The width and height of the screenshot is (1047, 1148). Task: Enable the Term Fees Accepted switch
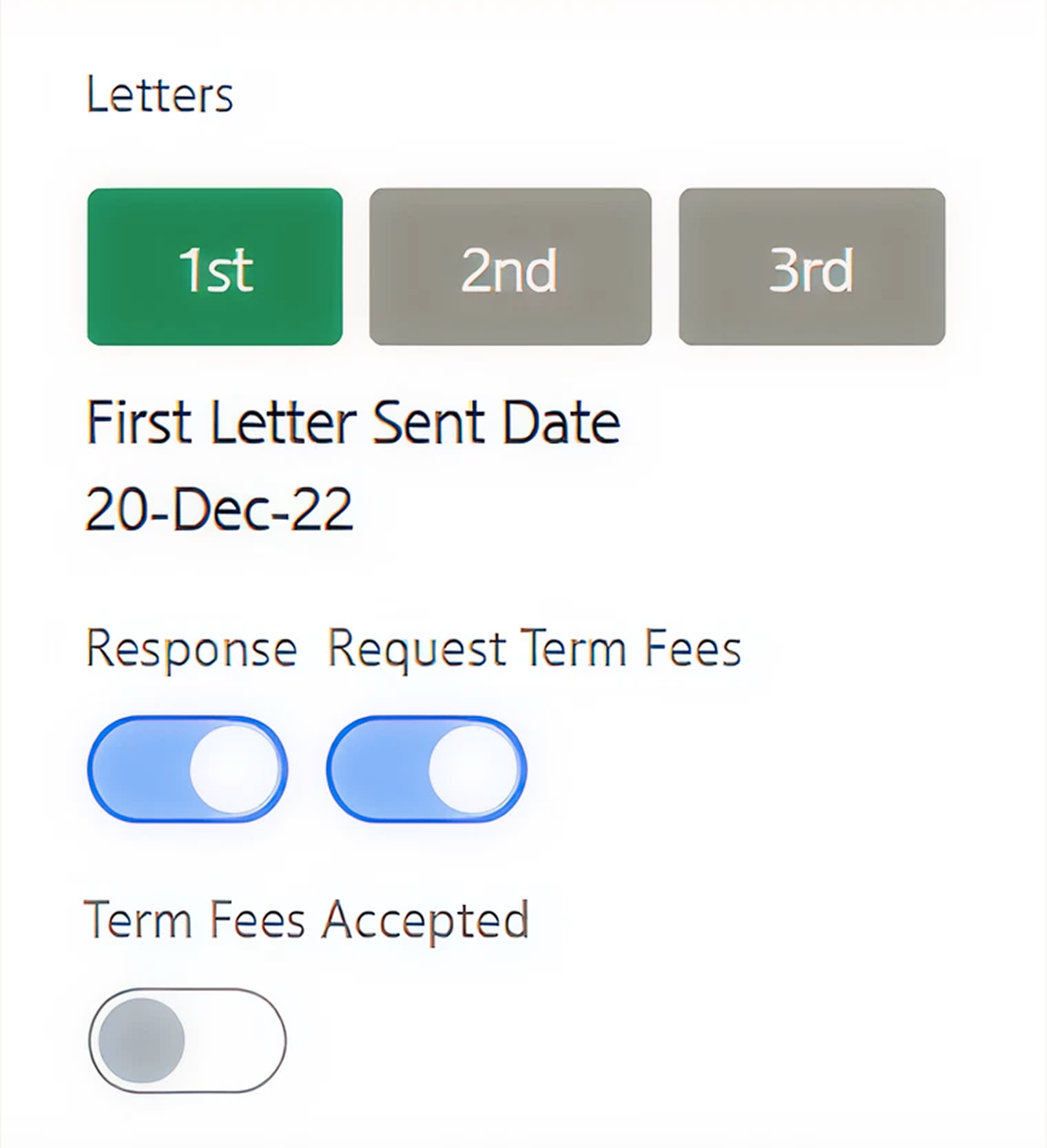[187, 1040]
